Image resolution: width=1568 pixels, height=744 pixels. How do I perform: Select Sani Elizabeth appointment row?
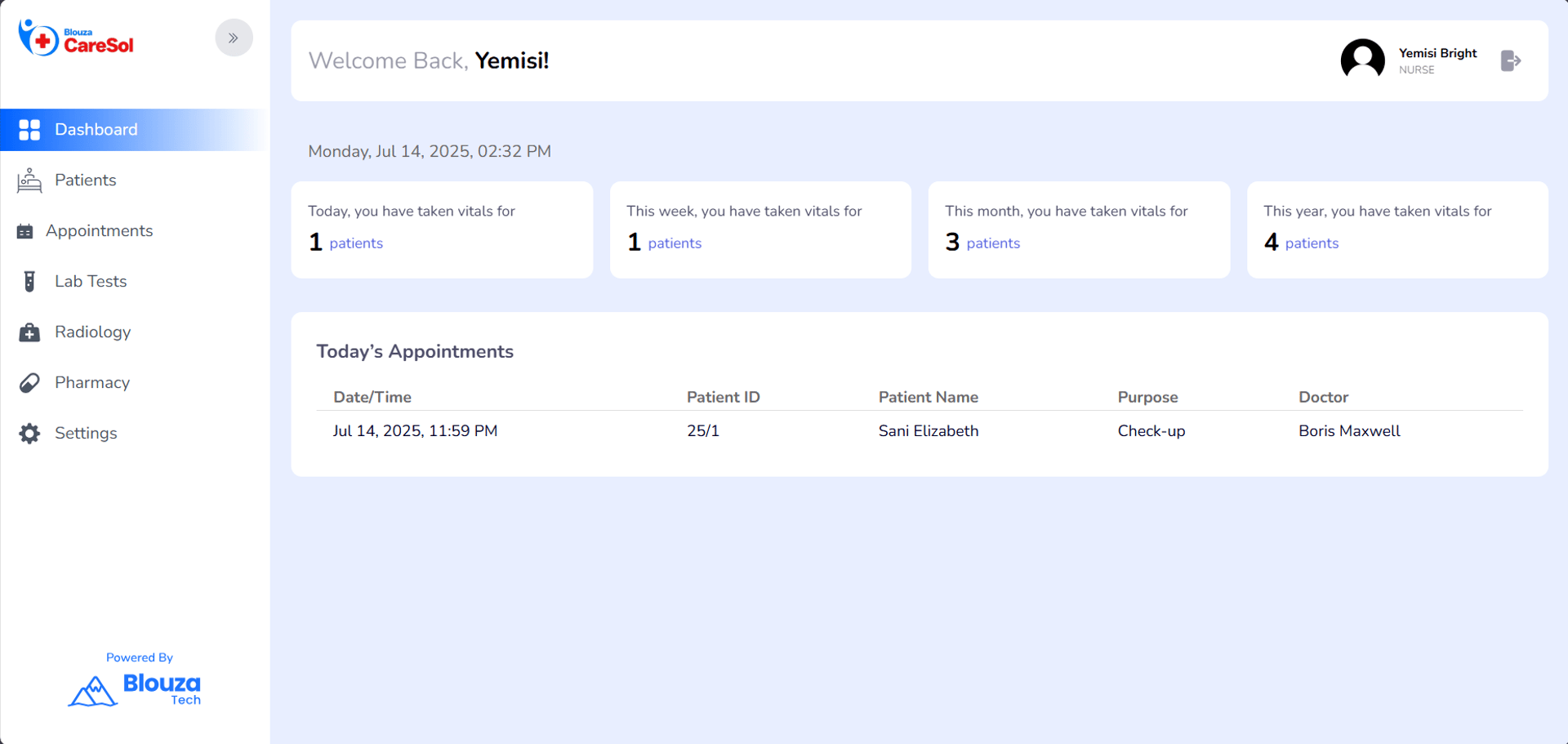928,431
